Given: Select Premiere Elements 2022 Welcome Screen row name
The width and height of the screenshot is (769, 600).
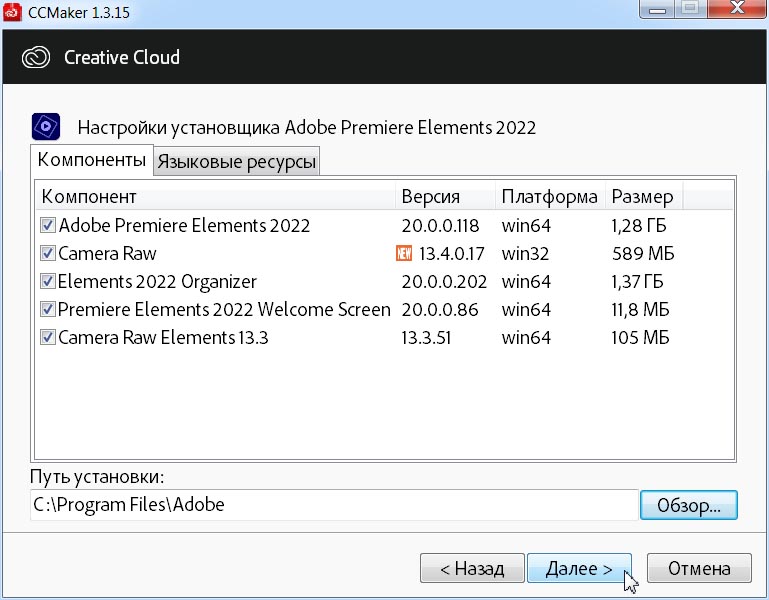Looking at the screenshot, I should point(224,310).
